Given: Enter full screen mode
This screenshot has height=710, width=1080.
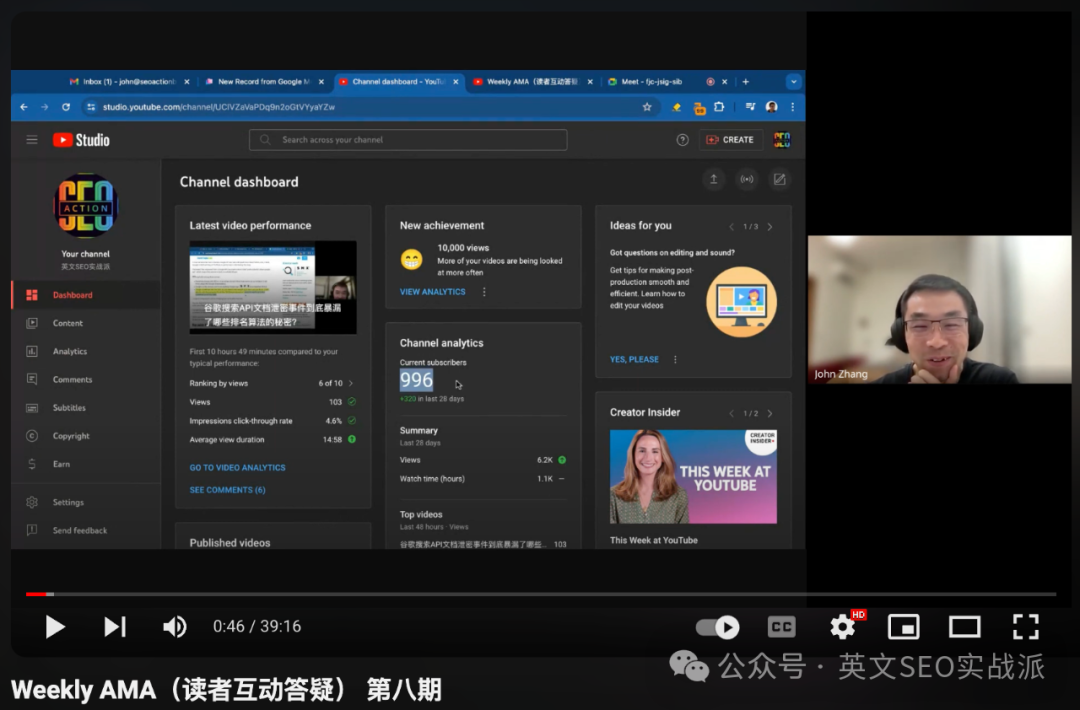Looking at the screenshot, I should [1026, 627].
